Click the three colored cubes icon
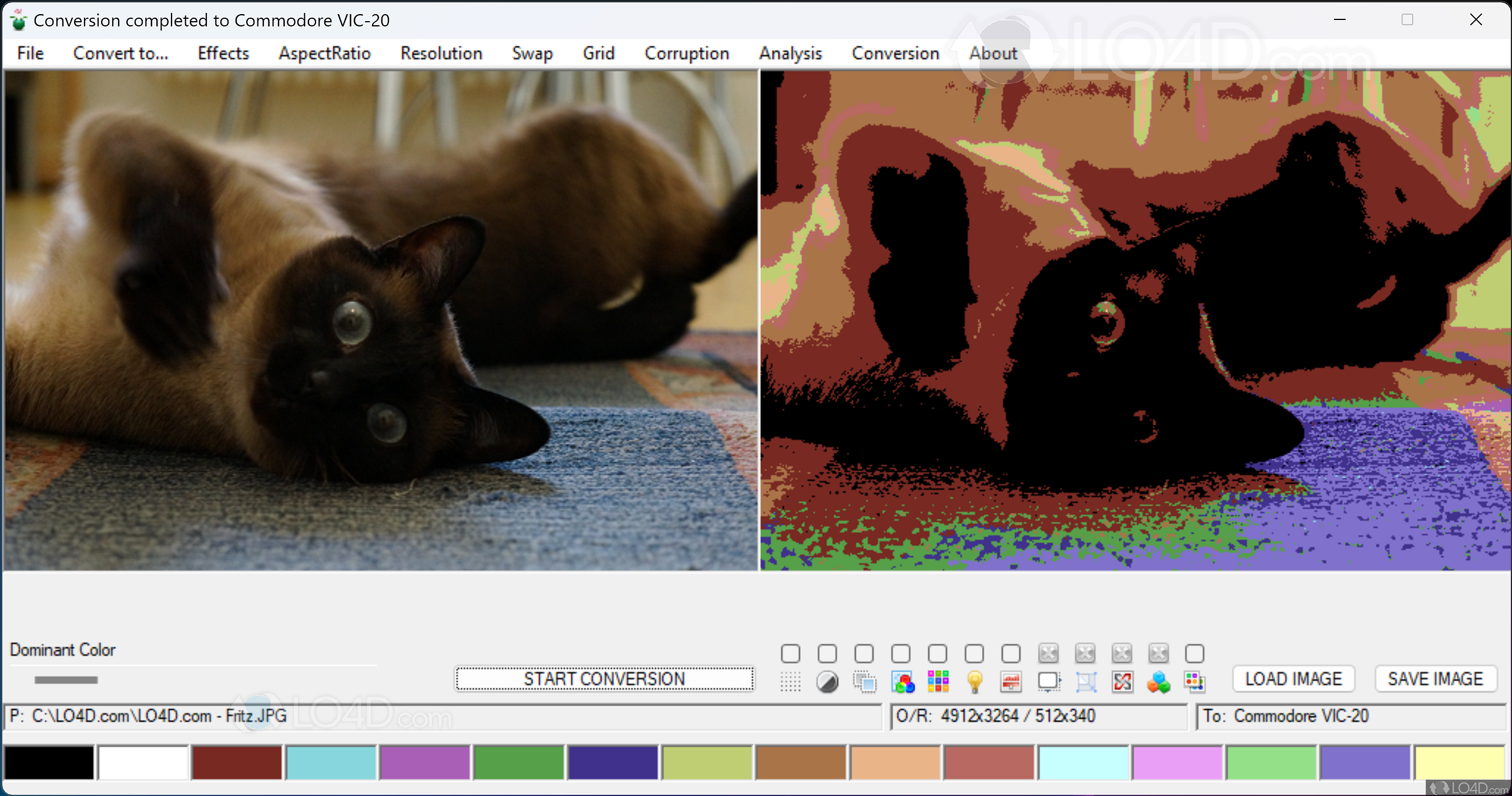This screenshot has width=1512, height=796. (x=1158, y=681)
